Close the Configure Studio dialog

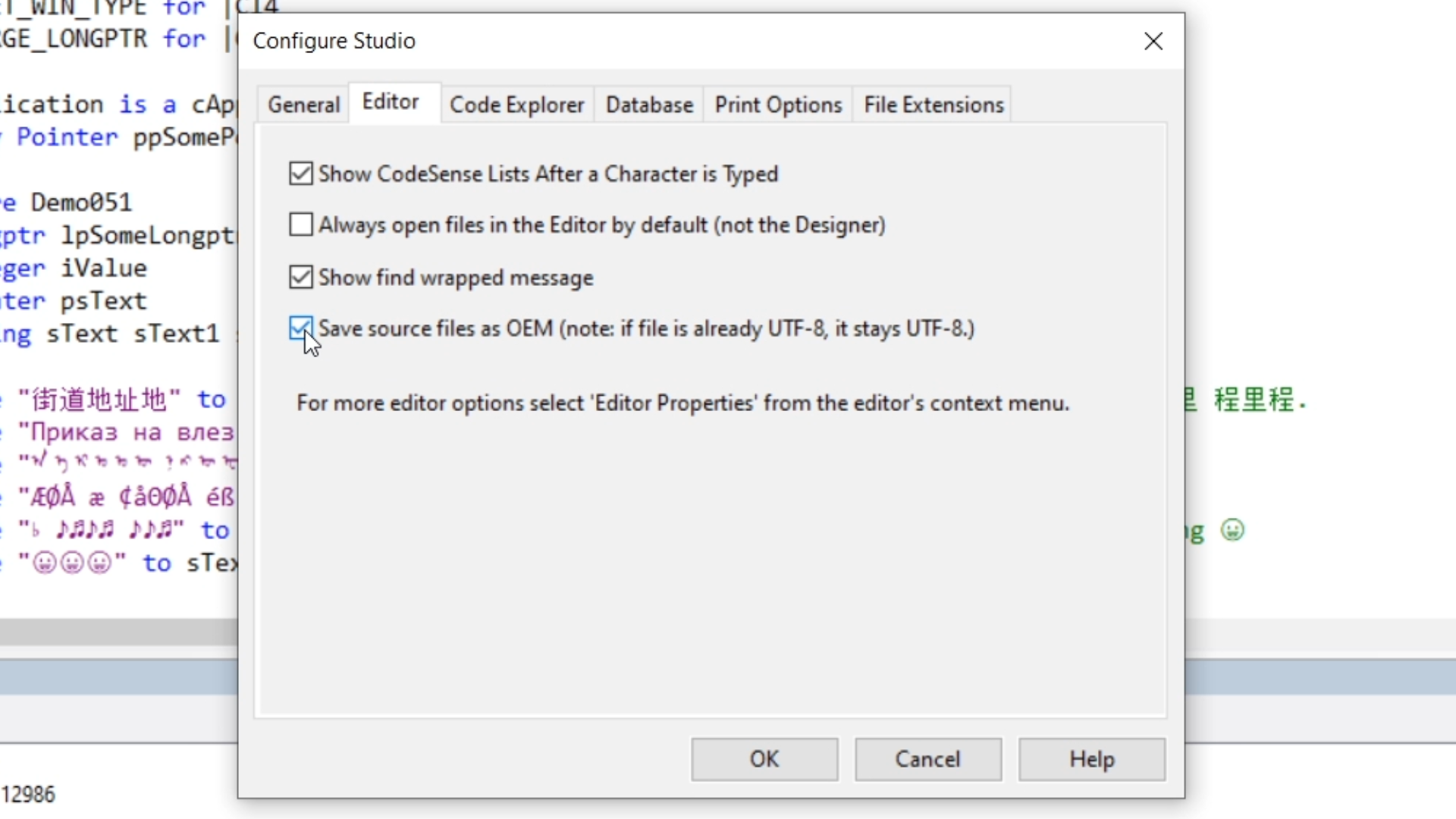[x=1153, y=41]
